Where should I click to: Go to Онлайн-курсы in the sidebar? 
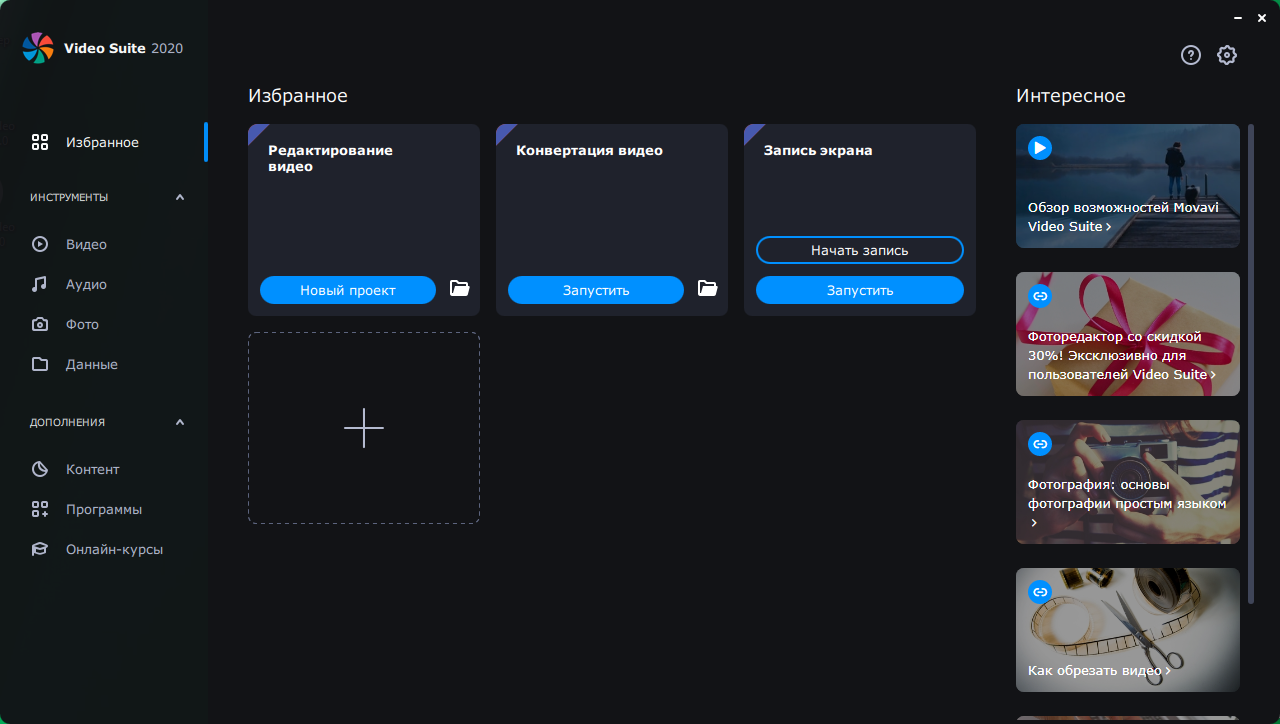click(114, 549)
